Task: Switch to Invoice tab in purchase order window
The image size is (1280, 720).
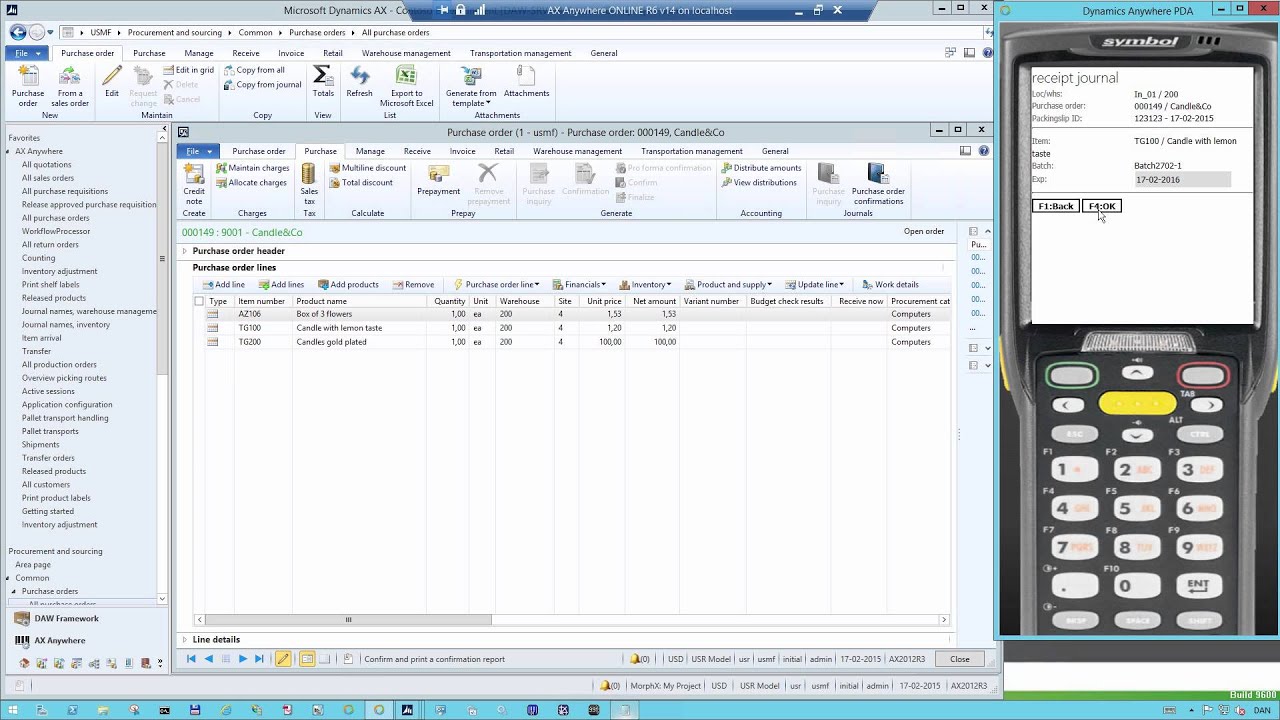Action: [x=462, y=151]
